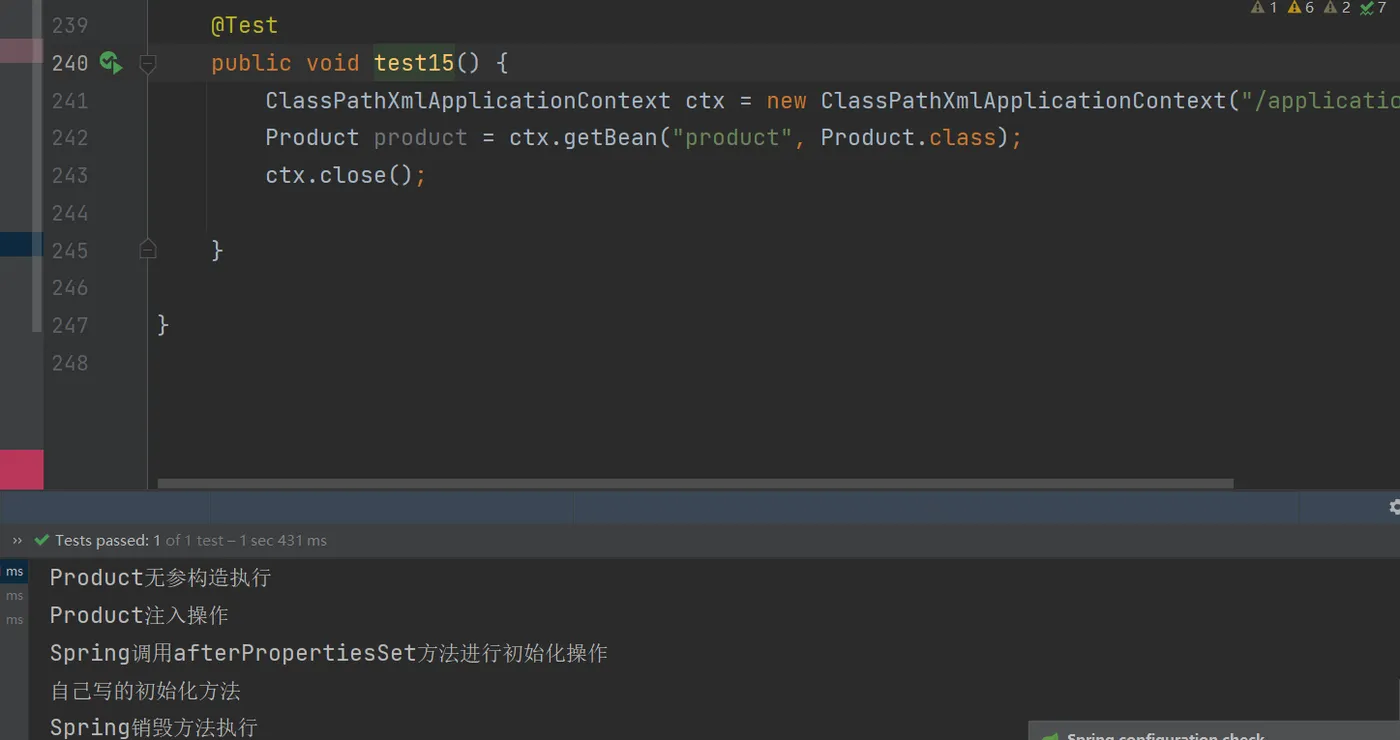1400x740 pixels.
Task: Click the Spring leaf icon in the notification
Action: [1051, 735]
